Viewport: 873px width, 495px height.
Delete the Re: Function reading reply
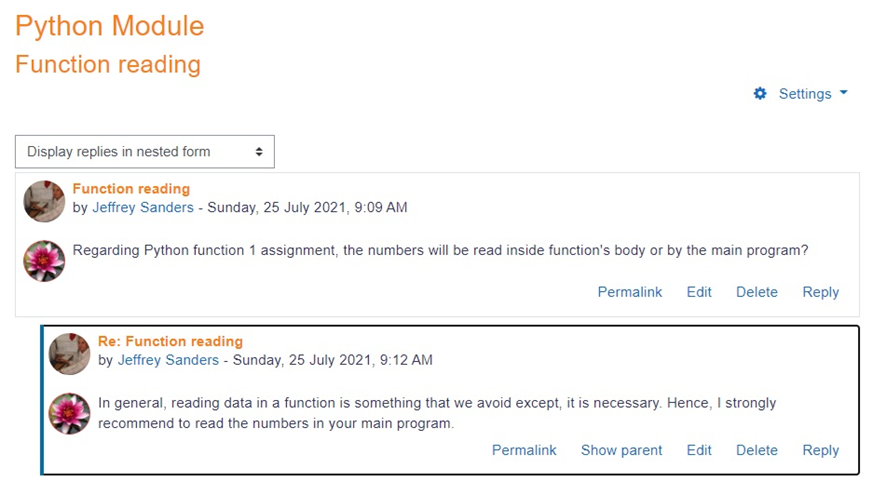(757, 450)
